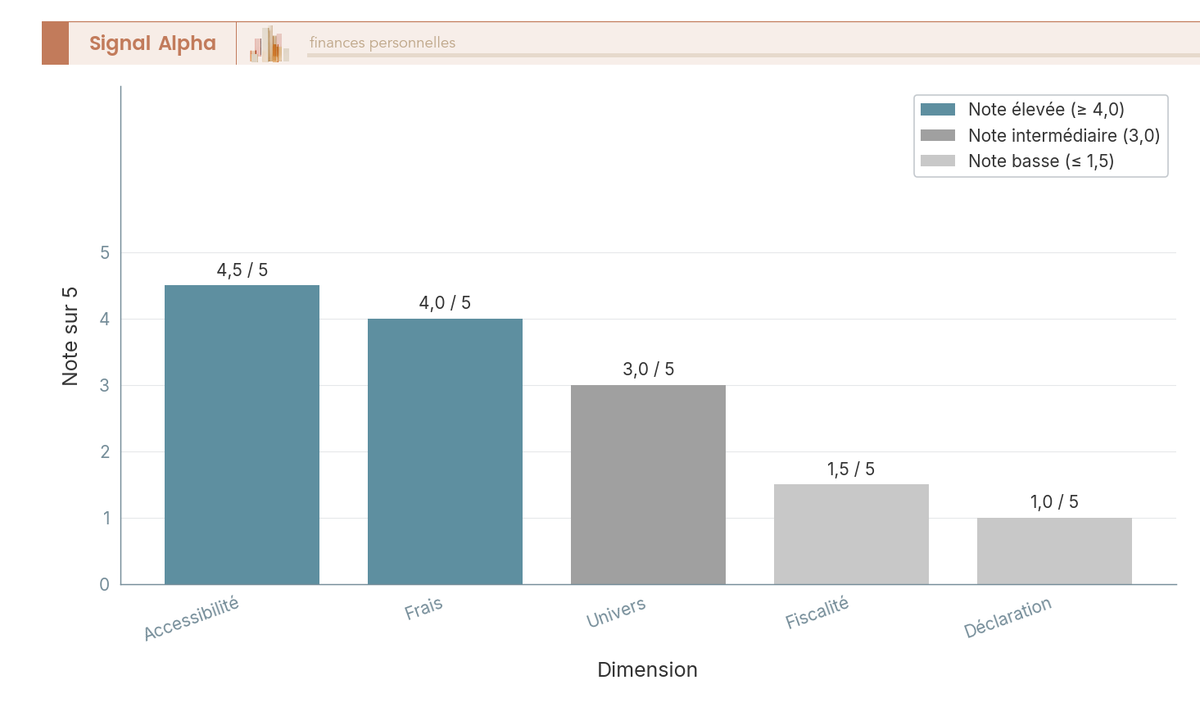This screenshot has width=1200, height=721.
Task: Click the bar chart logo icon in header
Action: 270,44
